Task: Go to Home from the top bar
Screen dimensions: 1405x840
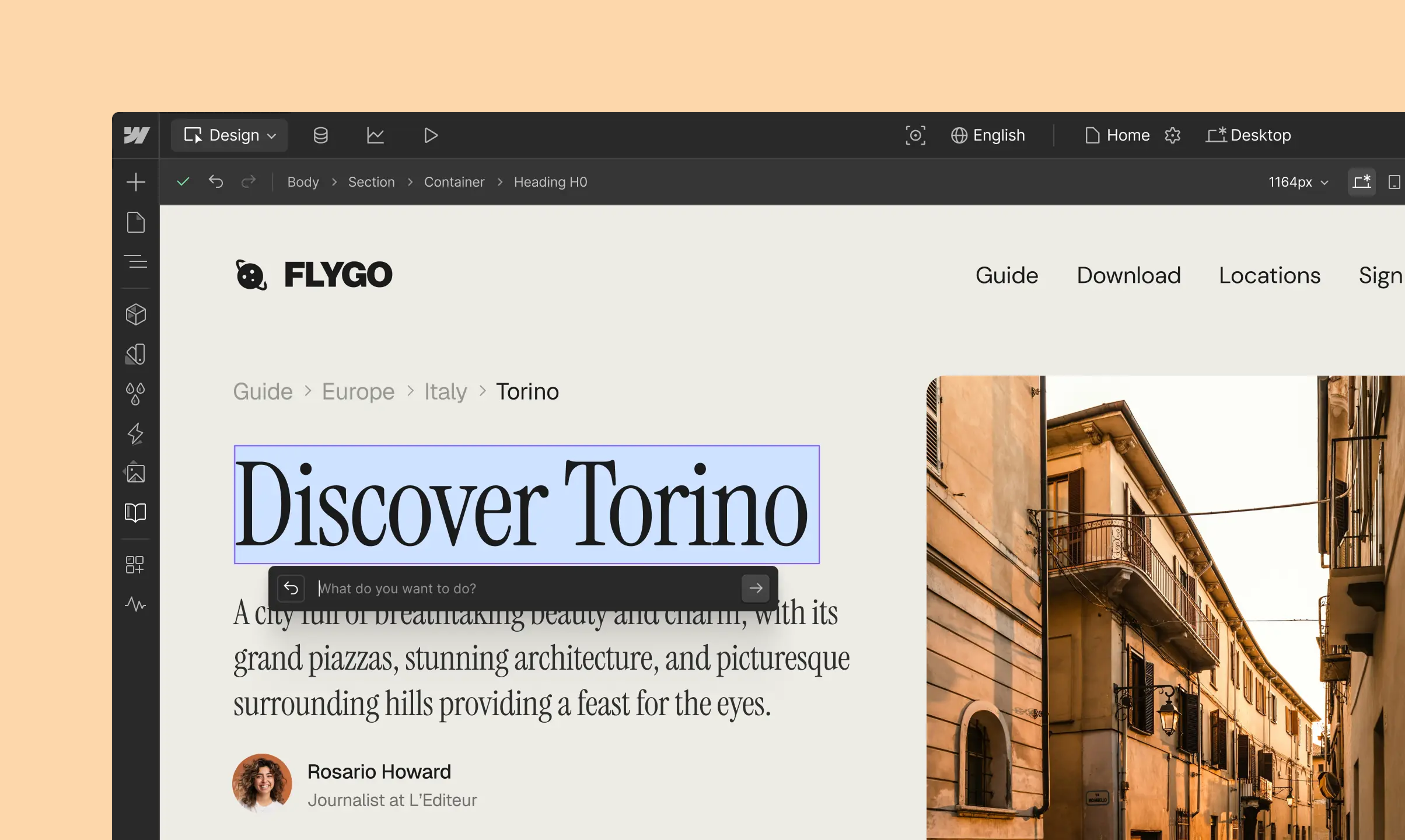Action: 1117,135
